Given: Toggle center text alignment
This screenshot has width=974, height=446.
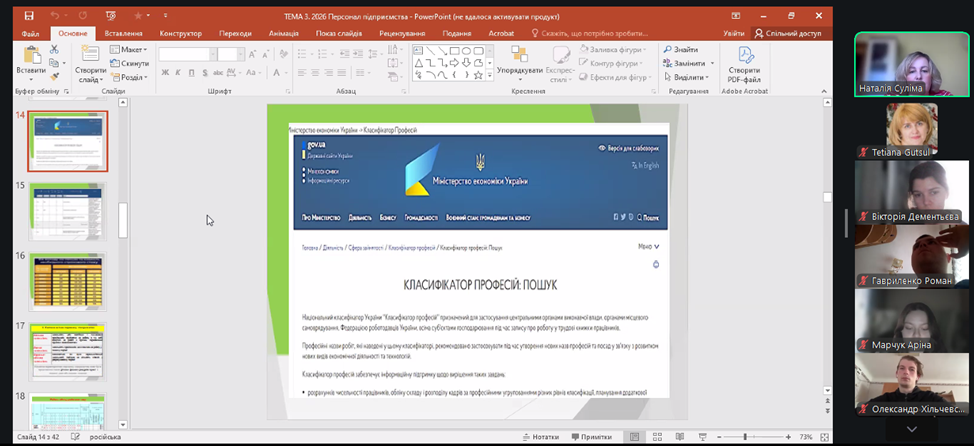Looking at the screenshot, I should click(317, 73).
